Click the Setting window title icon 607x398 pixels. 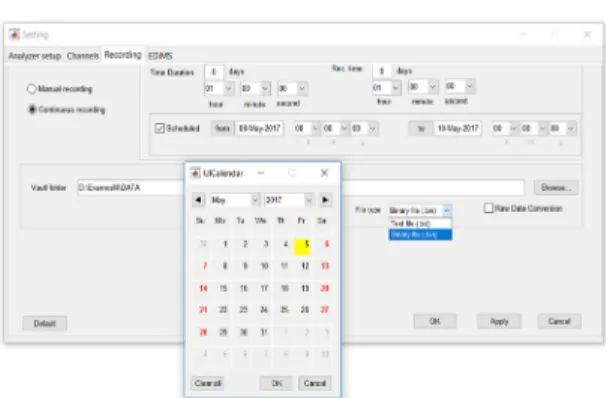click(x=14, y=34)
